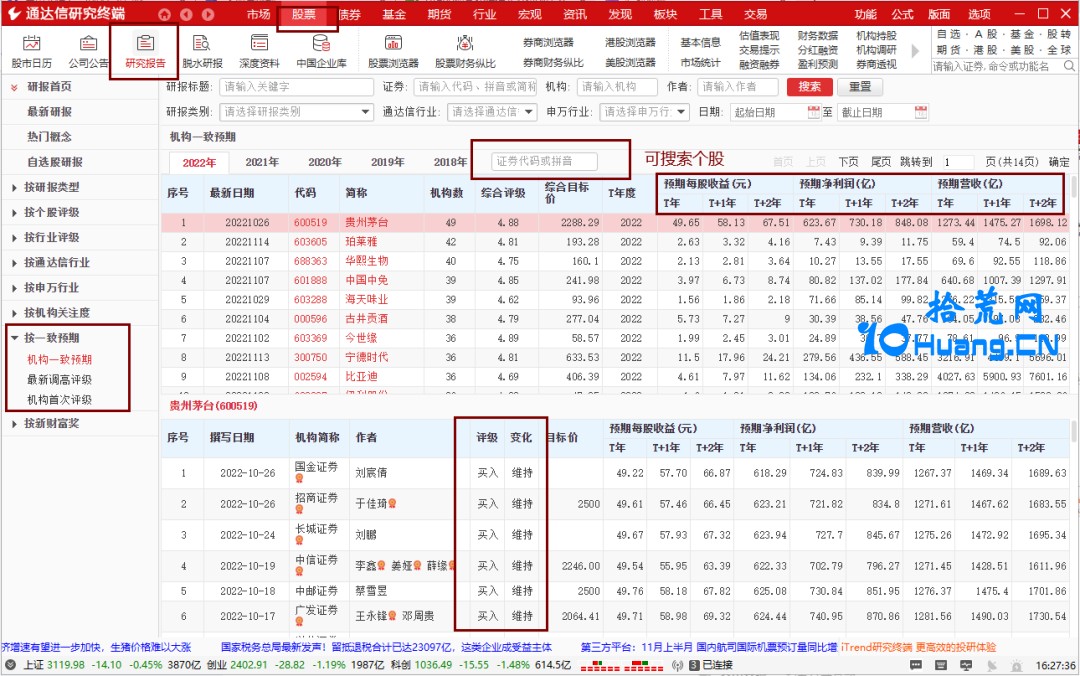Open 热门概念 in the sidebar
Screen dimensions: 1080x676
point(50,136)
